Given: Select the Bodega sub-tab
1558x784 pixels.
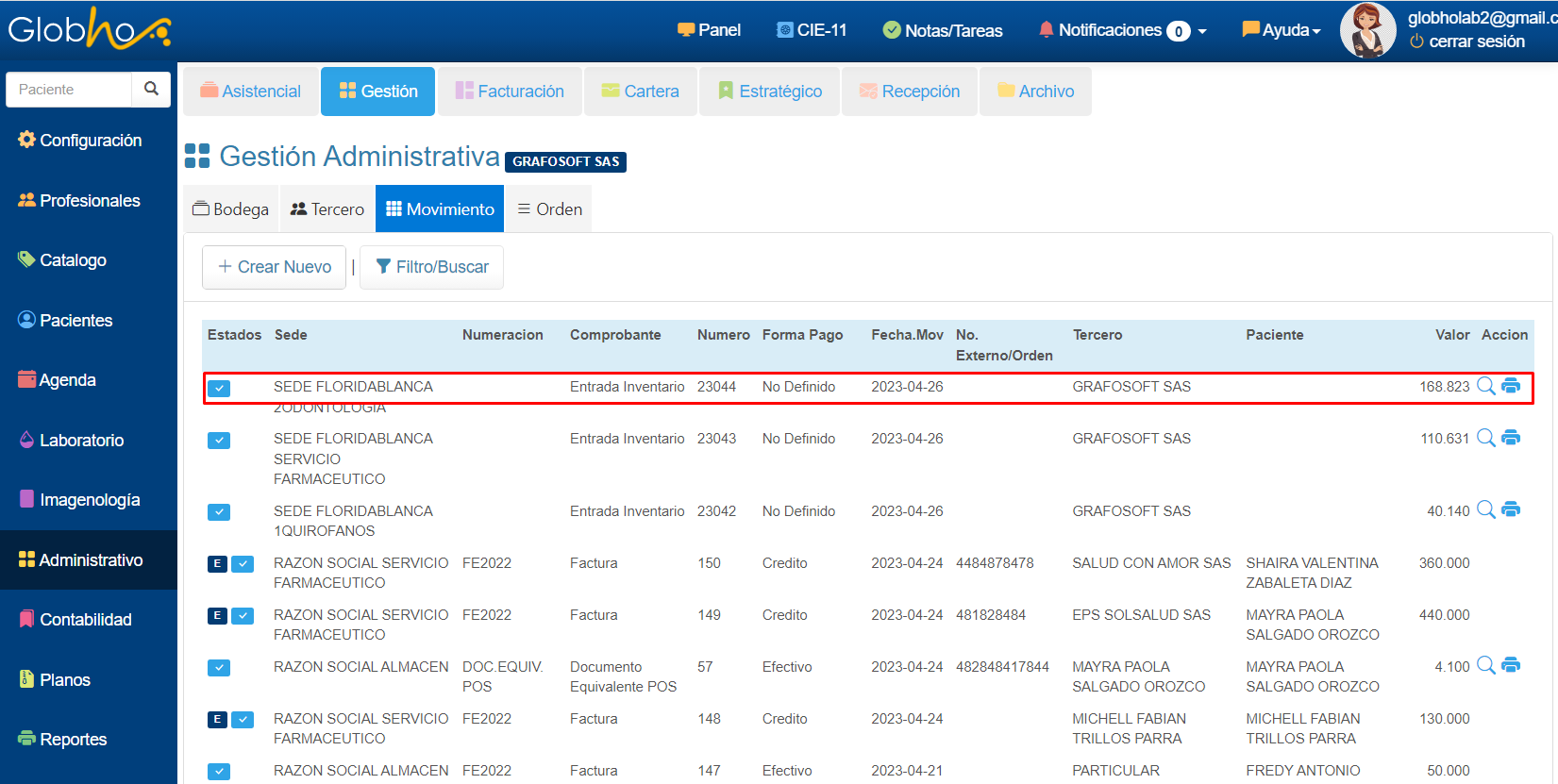Looking at the screenshot, I should coord(231,209).
